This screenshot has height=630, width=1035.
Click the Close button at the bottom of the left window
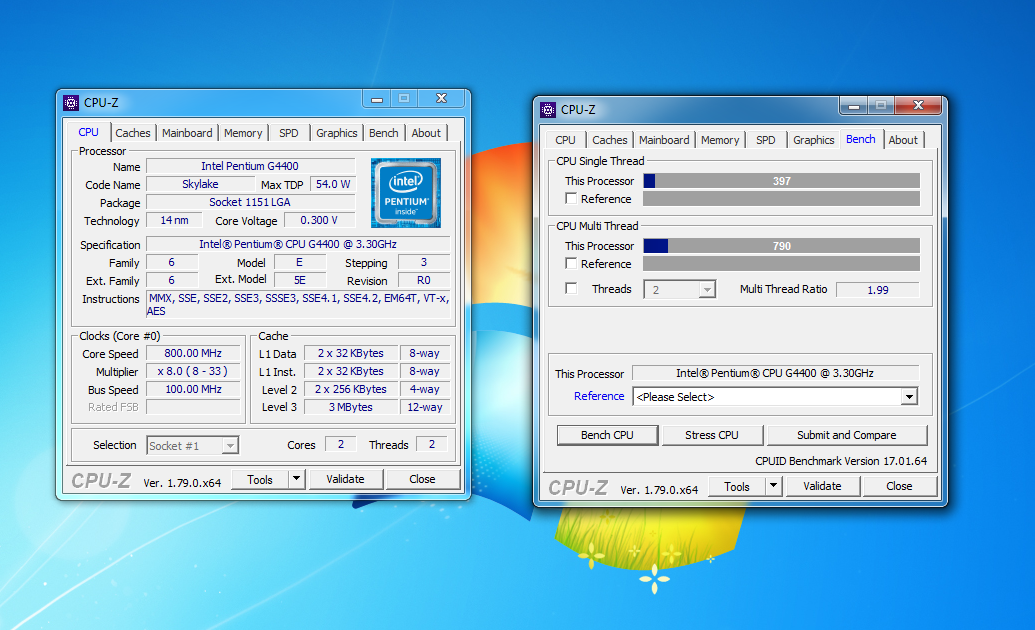point(422,479)
